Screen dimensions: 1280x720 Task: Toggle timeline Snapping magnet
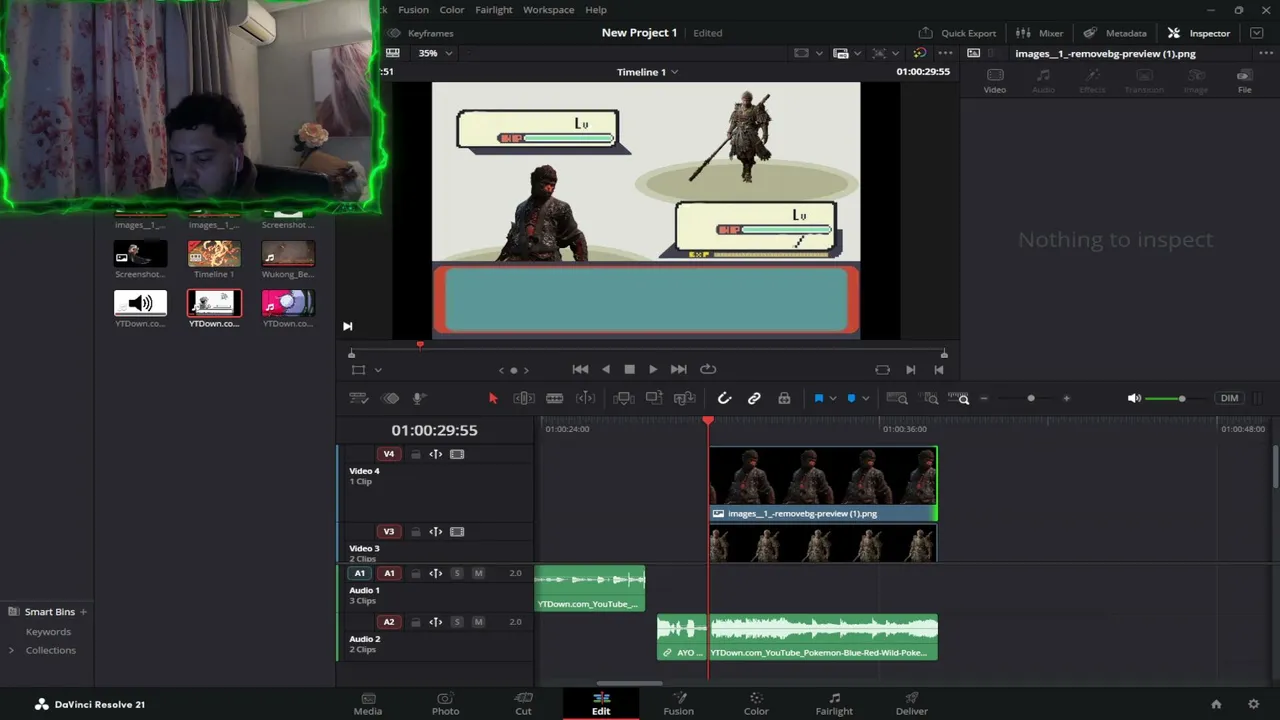click(x=724, y=398)
